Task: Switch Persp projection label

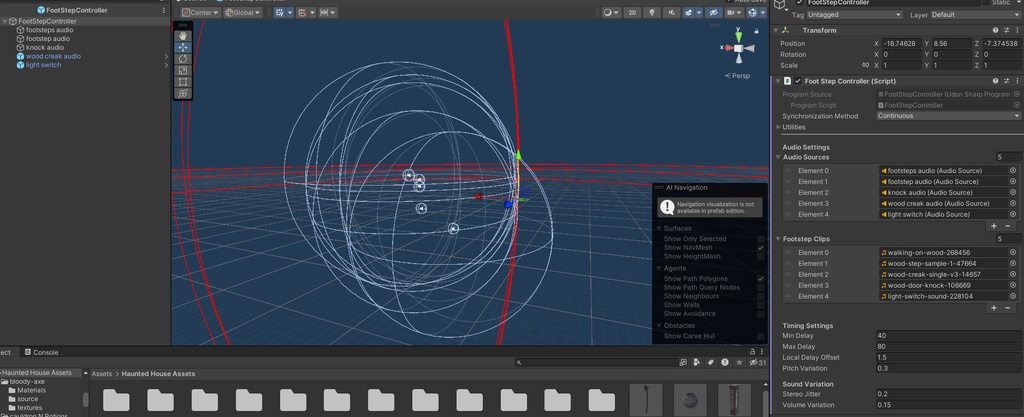Action: 738,76
